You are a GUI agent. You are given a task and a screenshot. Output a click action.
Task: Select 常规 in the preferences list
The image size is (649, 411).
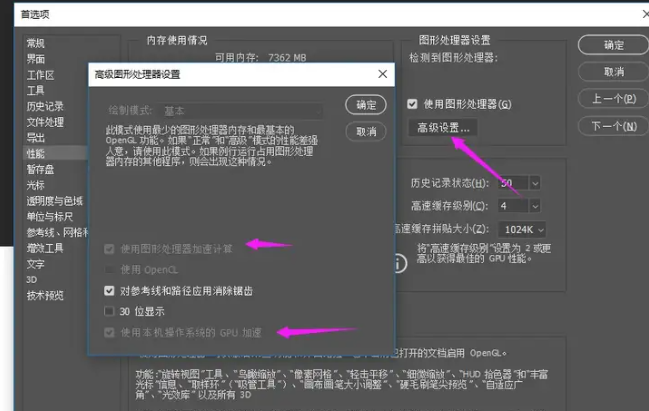coord(36,43)
